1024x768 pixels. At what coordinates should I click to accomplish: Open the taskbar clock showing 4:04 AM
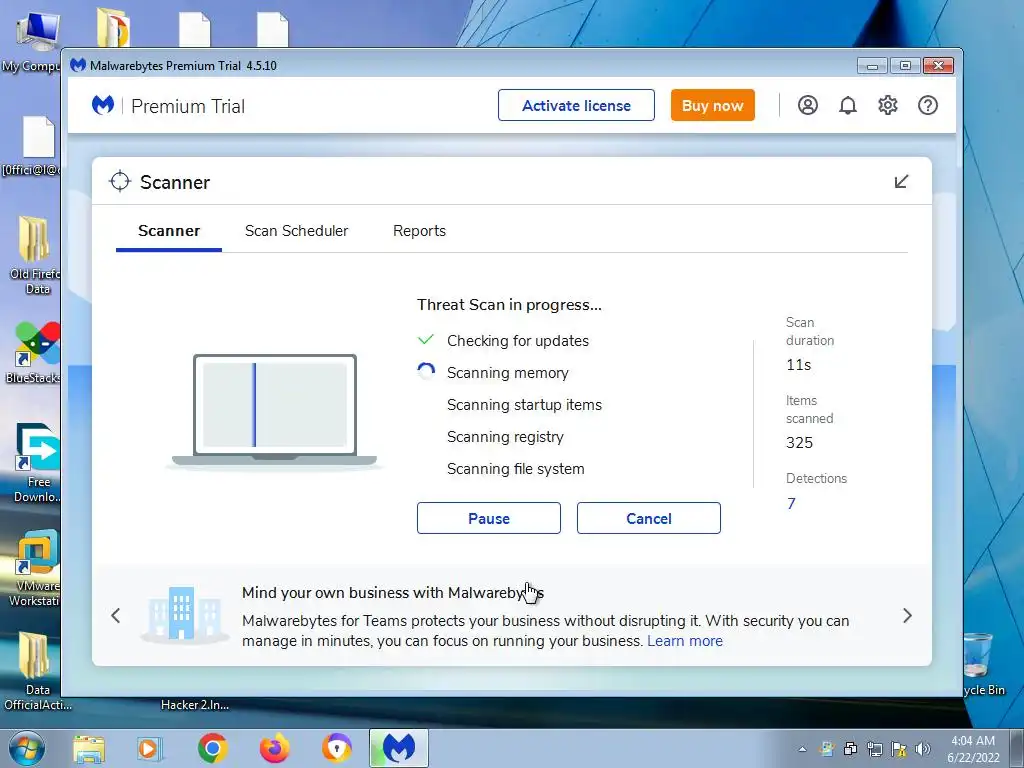[x=973, y=749]
